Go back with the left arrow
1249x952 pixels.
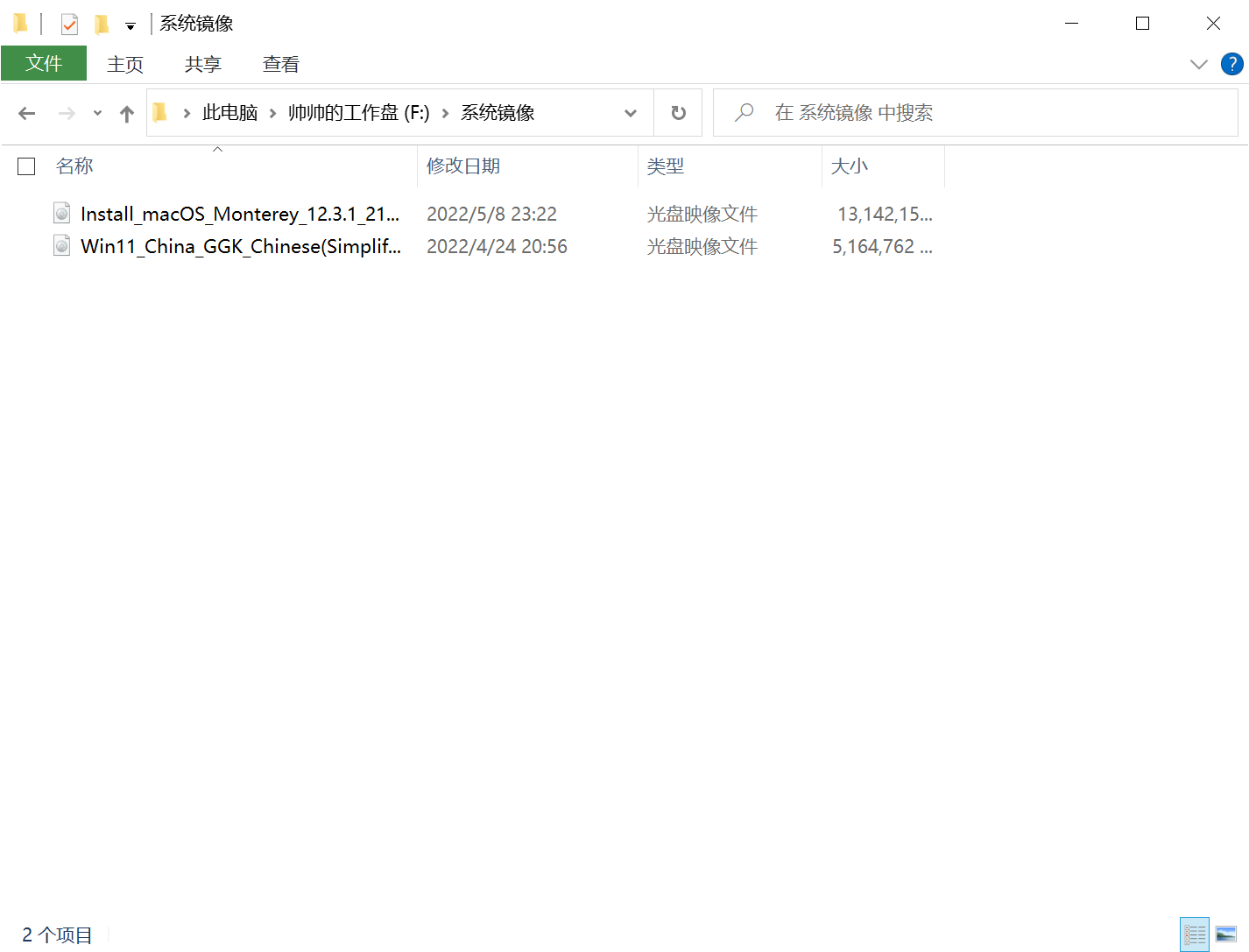click(27, 113)
